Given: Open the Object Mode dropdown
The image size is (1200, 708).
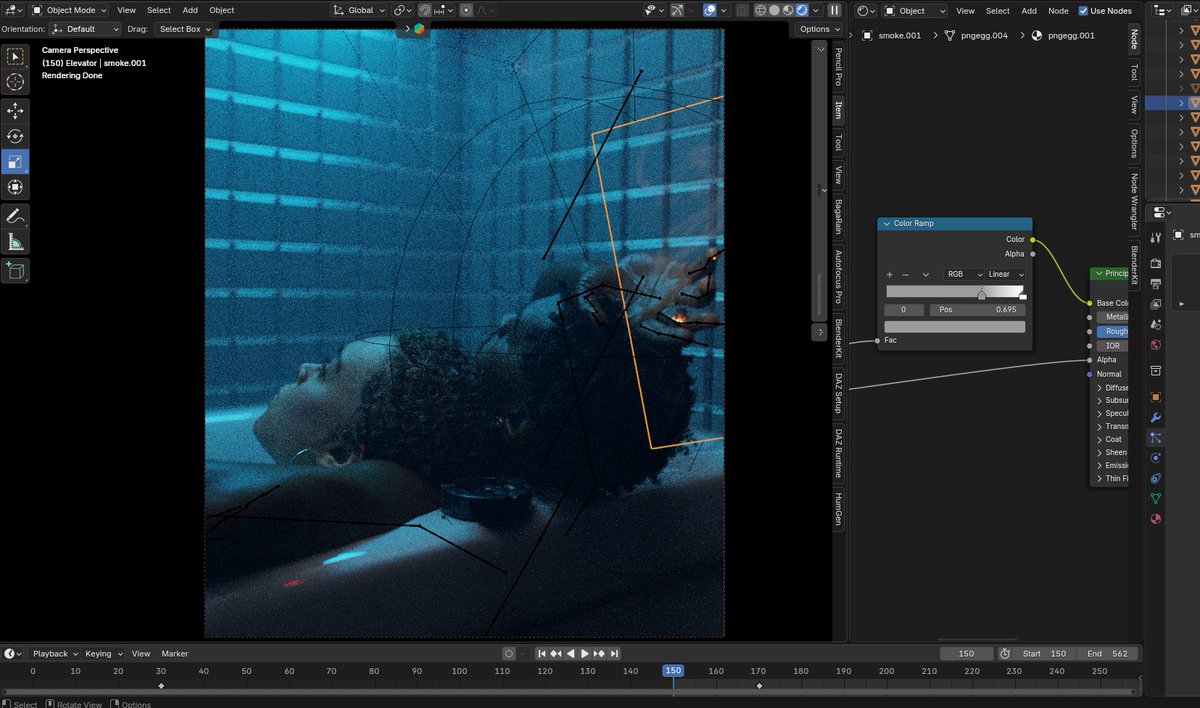Looking at the screenshot, I should [x=71, y=10].
